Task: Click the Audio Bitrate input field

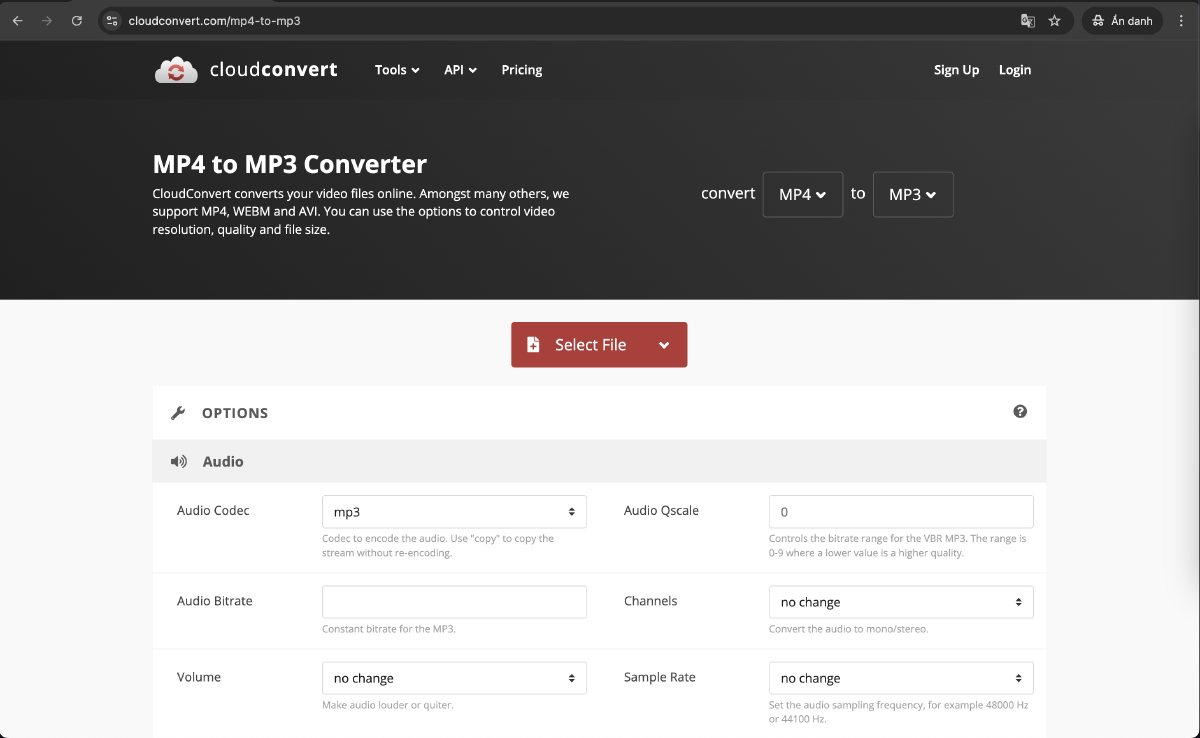Action: (454, 602)
